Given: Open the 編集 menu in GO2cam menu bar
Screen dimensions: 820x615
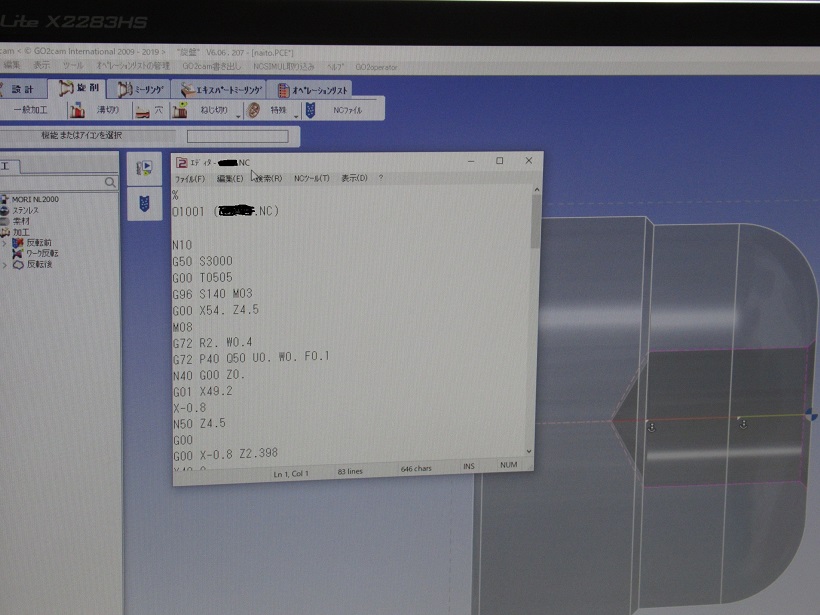Looking at the screenshot, I should click(12, 65).
